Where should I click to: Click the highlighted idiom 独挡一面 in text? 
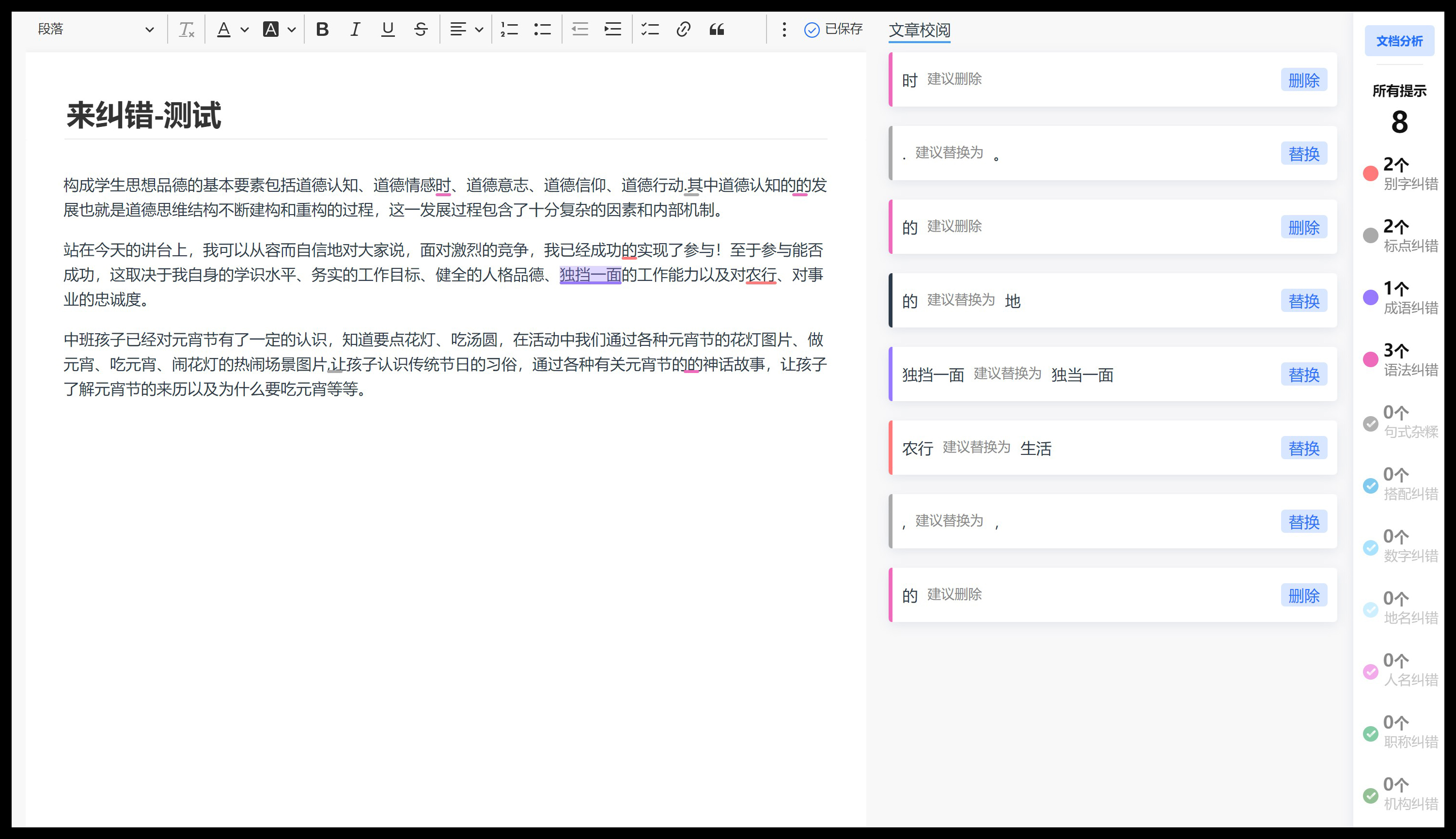click(590, 276)
